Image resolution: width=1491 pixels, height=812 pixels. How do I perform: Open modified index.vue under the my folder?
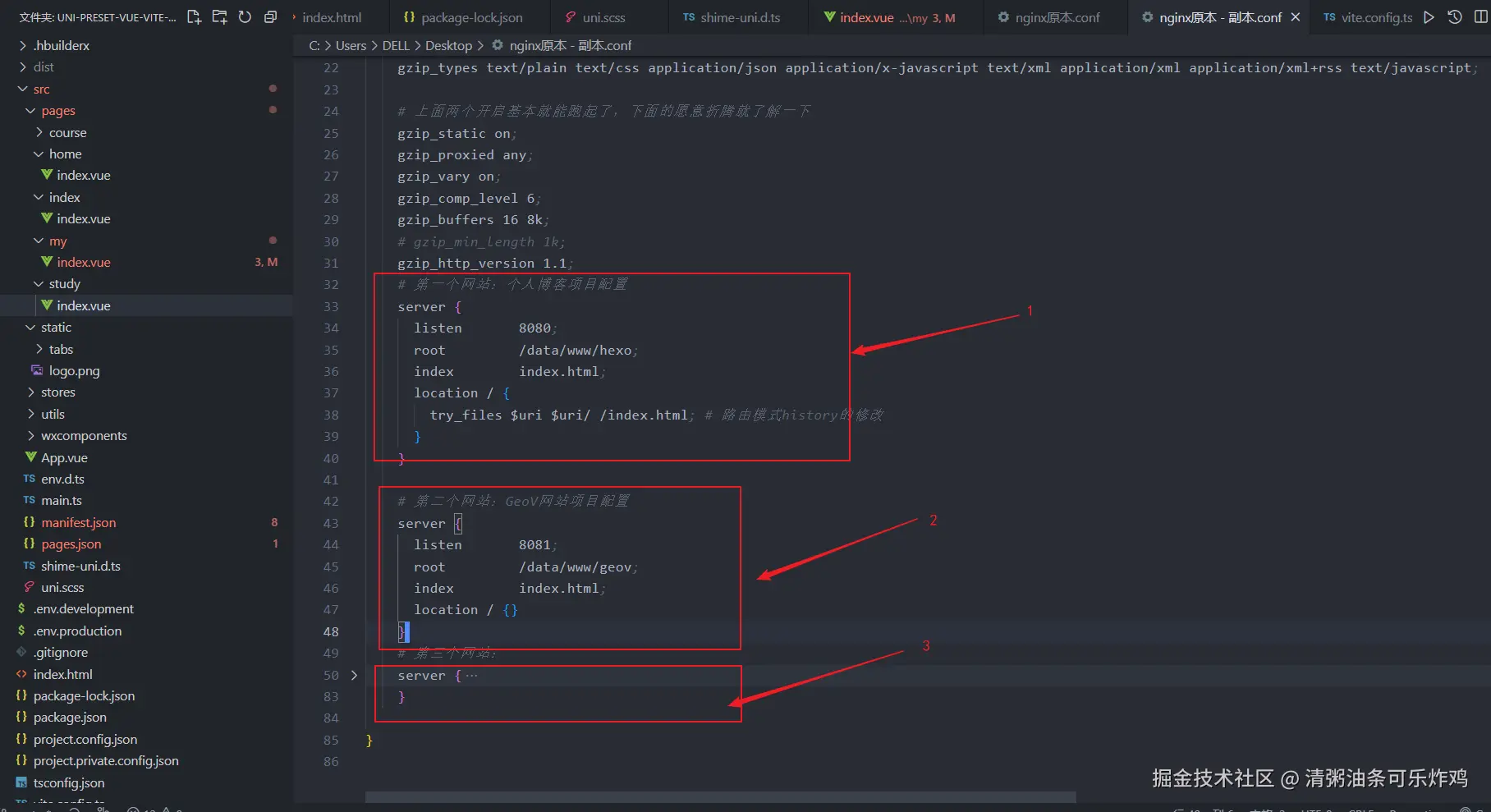[x=83, y=262]
